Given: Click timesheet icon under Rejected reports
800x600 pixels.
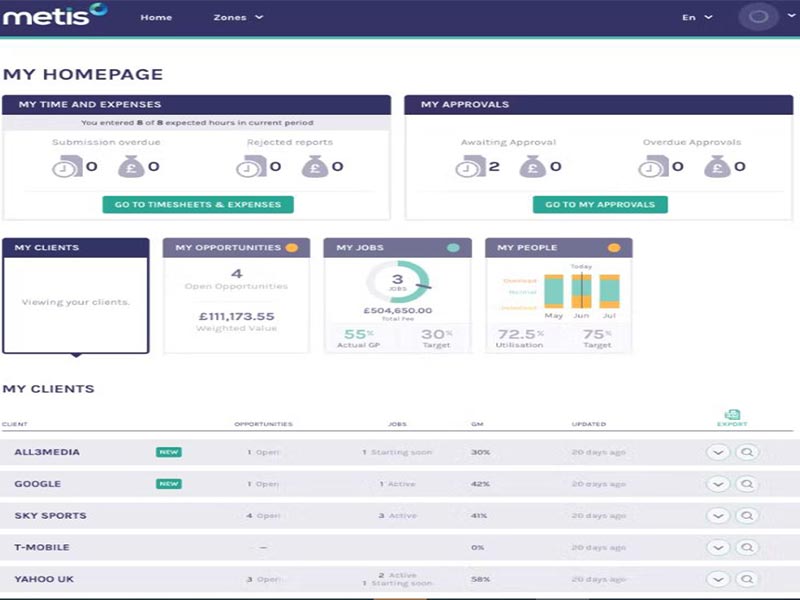Looking at the screenshot, I should pyautogui.click(x=251, y=166).
